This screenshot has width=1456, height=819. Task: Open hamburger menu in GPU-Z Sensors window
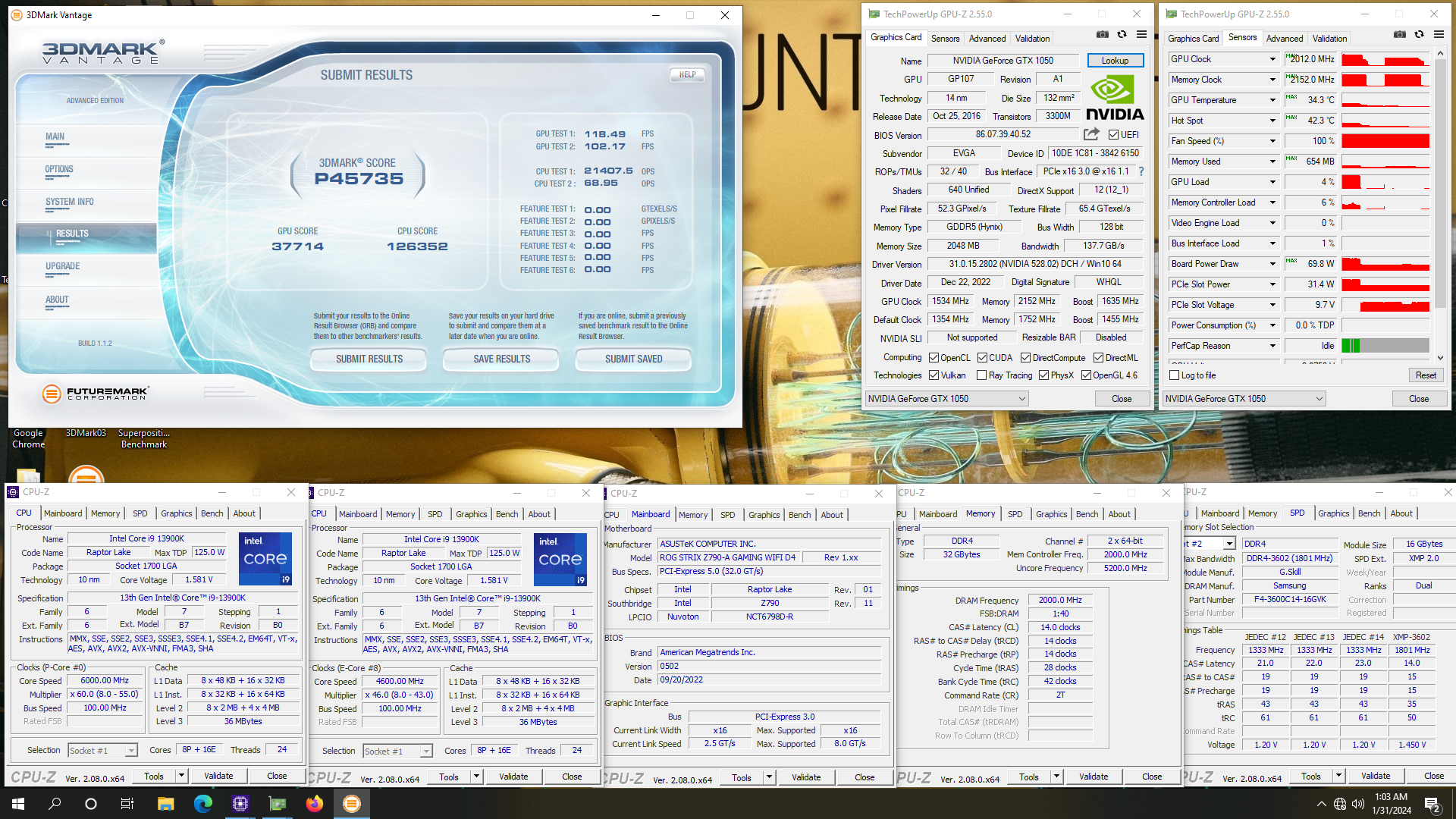(x=1439, y=34)
